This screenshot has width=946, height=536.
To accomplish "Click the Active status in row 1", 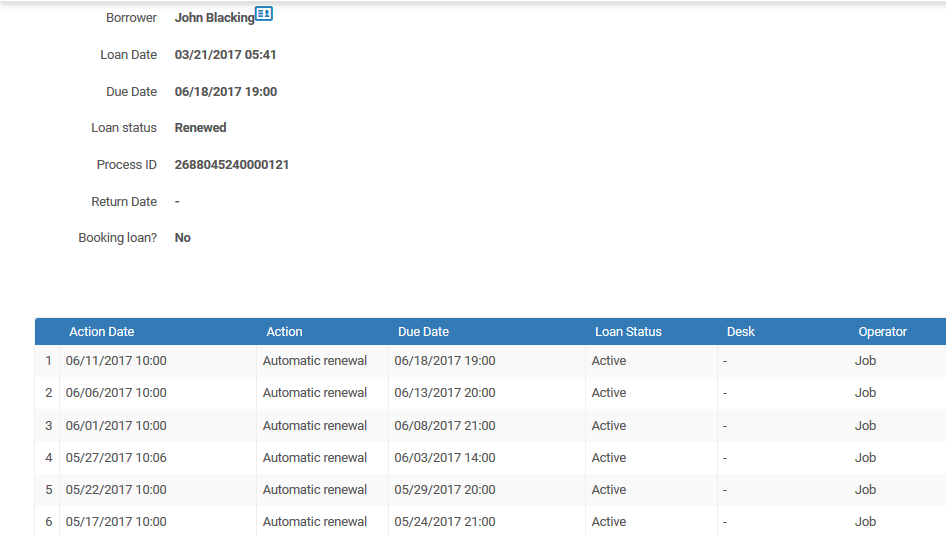I will [x=608, y=361].
